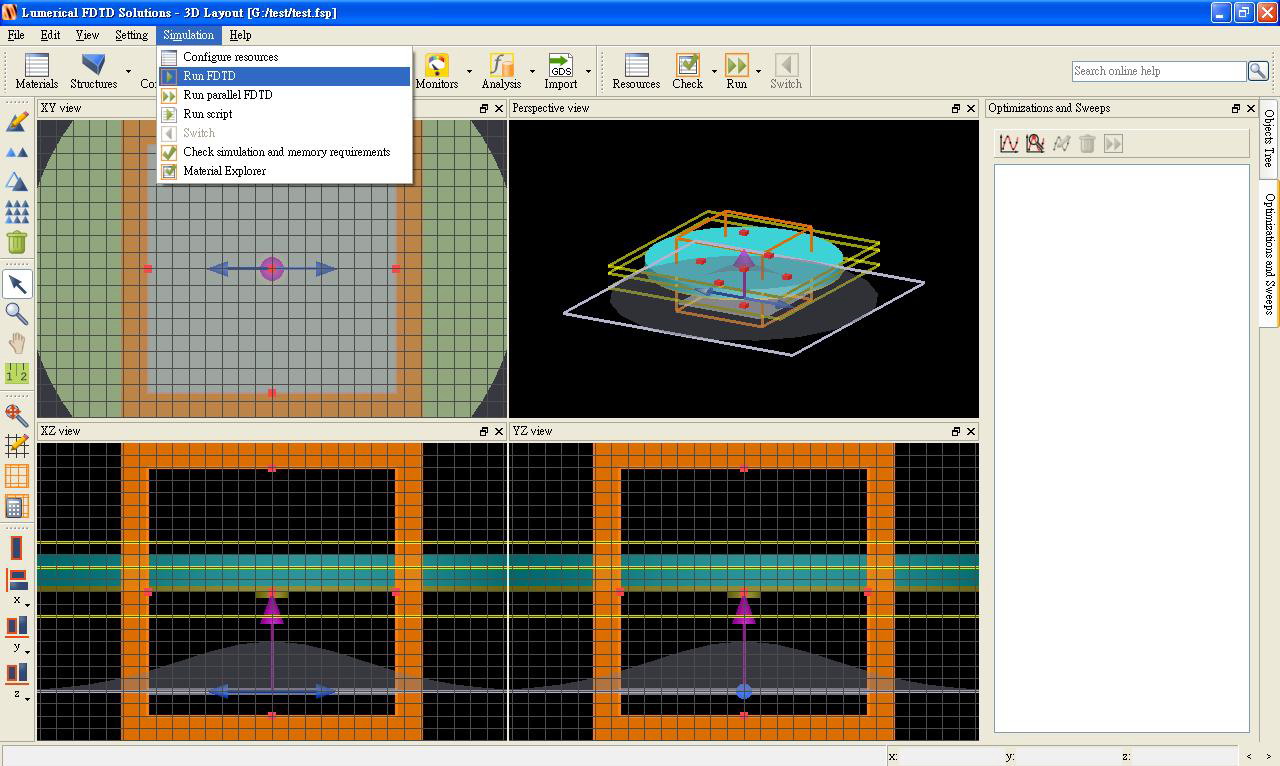The height and width of the screenshot is (766, 1280).
Task: Open the Setting menu
Action: 131,35
